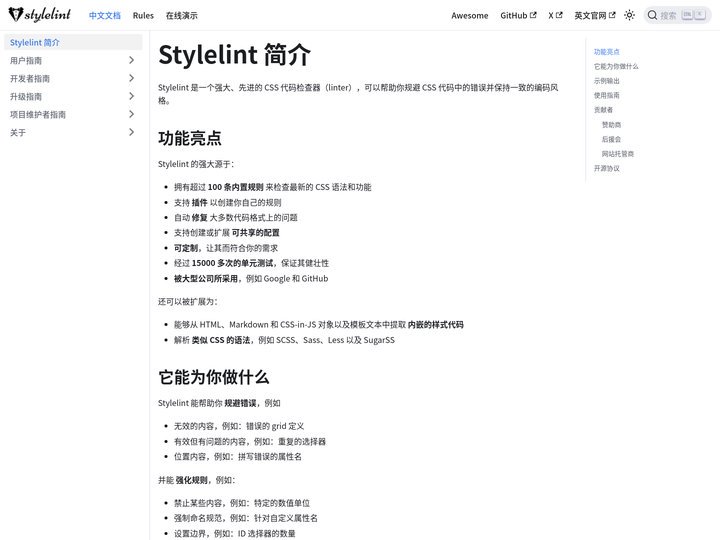The width and height of the screenshot is (720, 540).
Task: Click the search magnifier icon
Action: [x=652, y=15]
